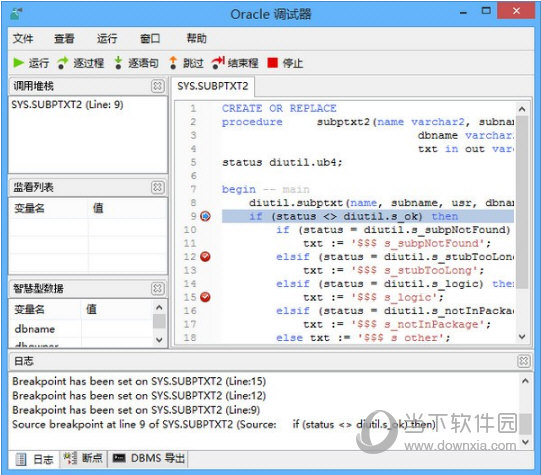Click the down arrow of code editor scrollbar
Image resolution: width=541 pixels, height=475 pixels.
(522, 336)
